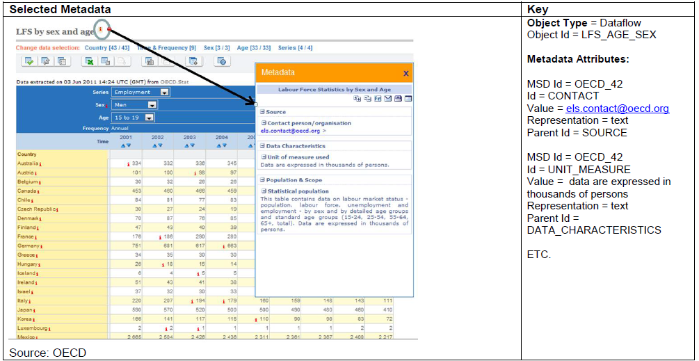Click the toolbar icon with blue help circle

[222, 62]
